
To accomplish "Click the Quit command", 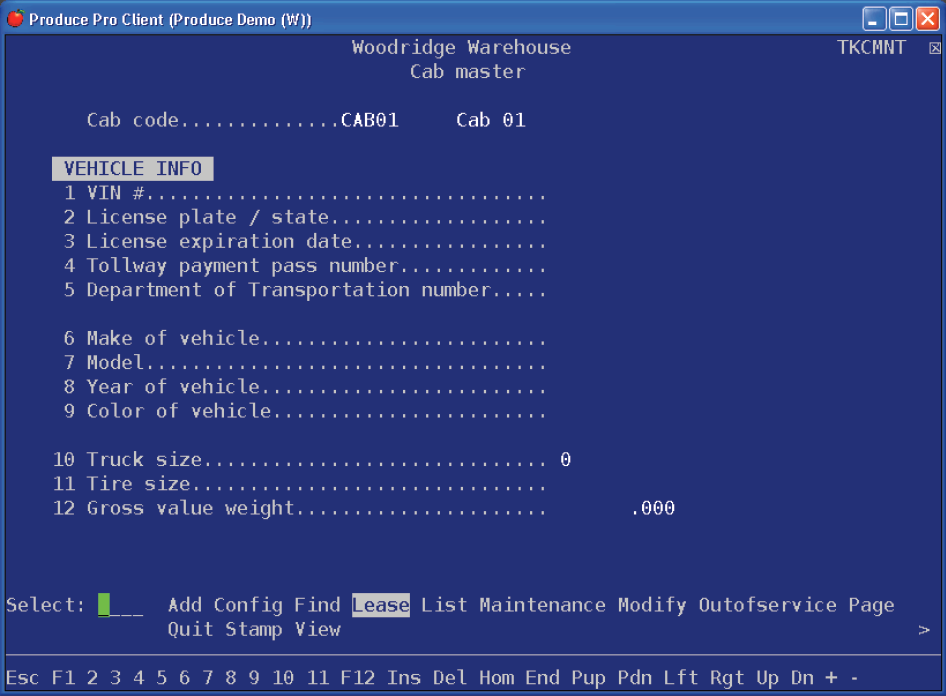I will pos(190,629).
